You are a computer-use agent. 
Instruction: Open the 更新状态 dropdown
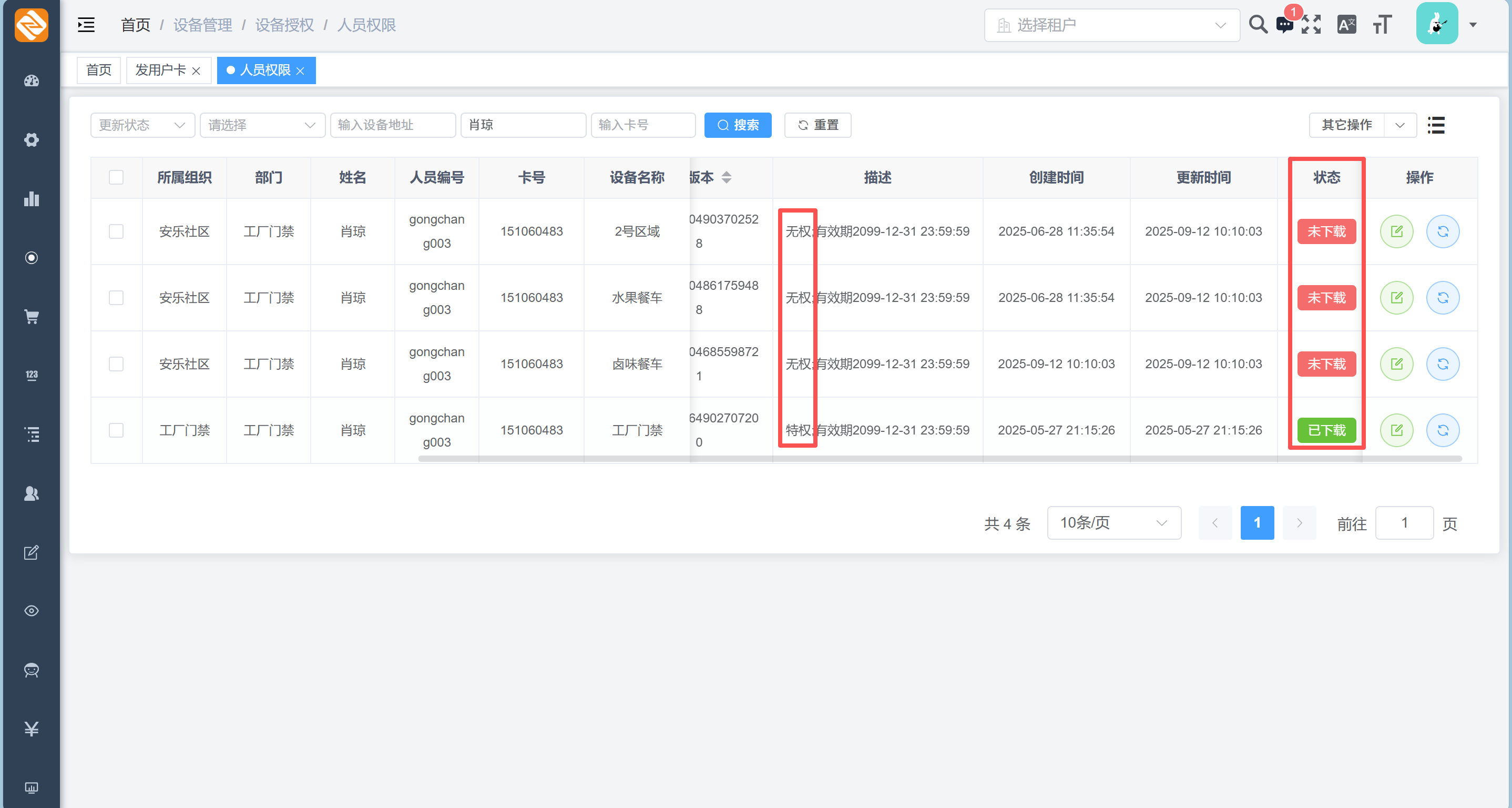click(x=142, y=125)
